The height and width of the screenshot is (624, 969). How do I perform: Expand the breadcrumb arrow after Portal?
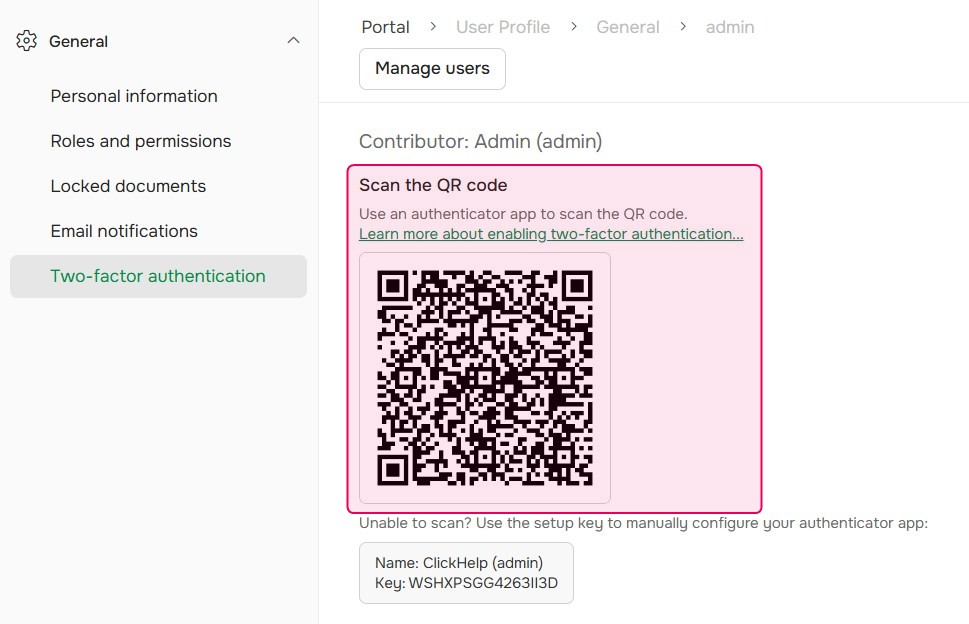tap(428, 27)
